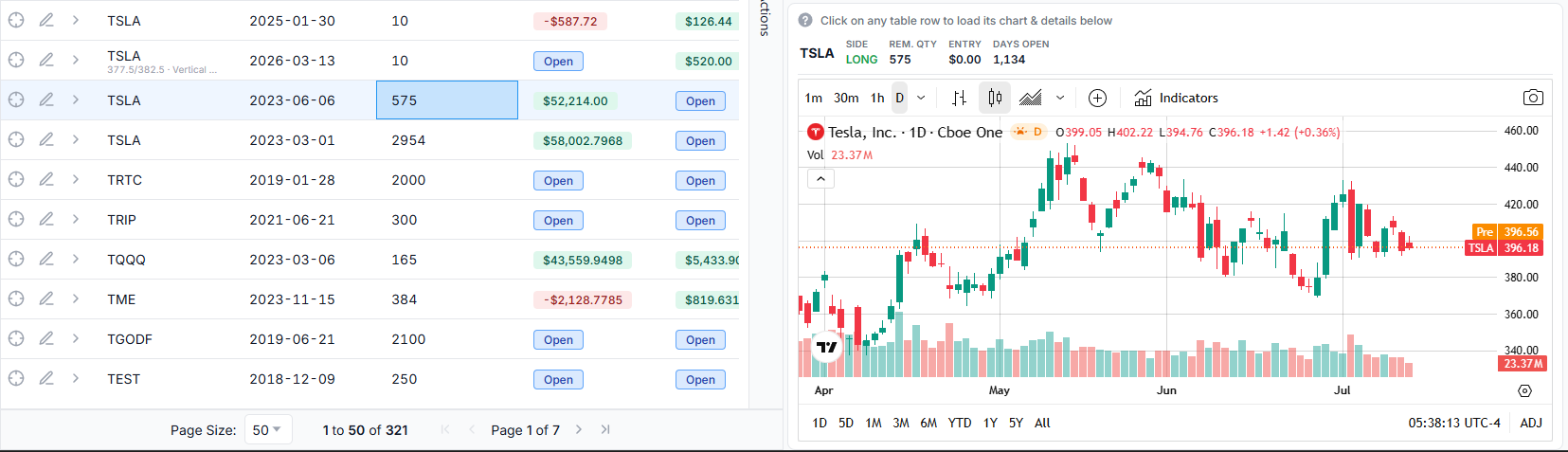The height and width of the screenshot is (452, 1568).
Task: Open the chart help question mark icon
Action: tap(805, 20)
